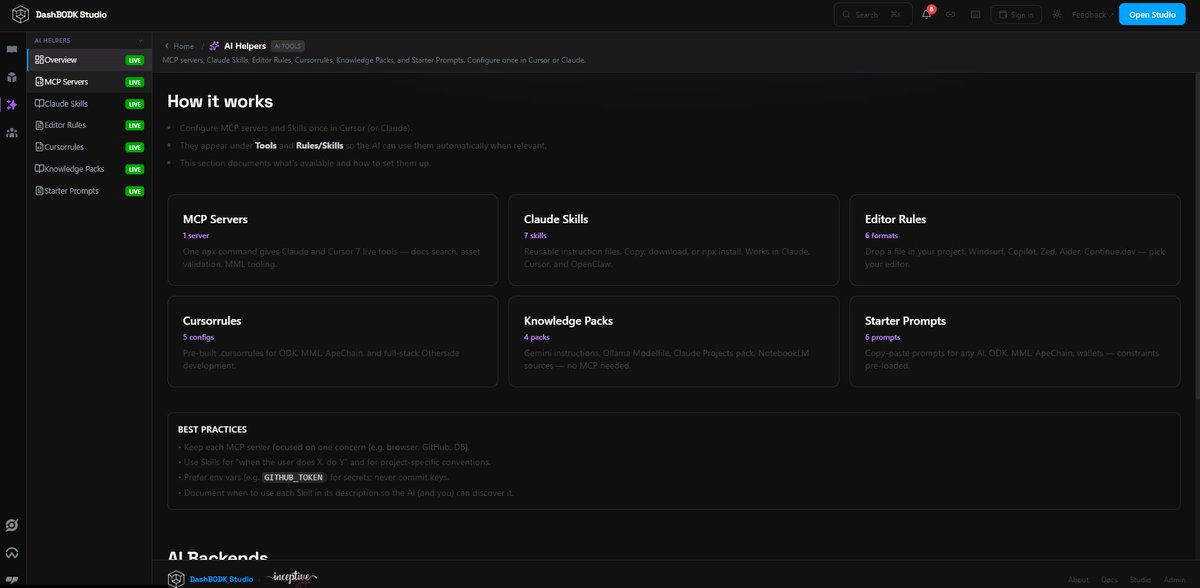The height and width of the screenshot is (588, 1200).
Task: Click the Open Studio button
Action: (x=1152, y=15)
